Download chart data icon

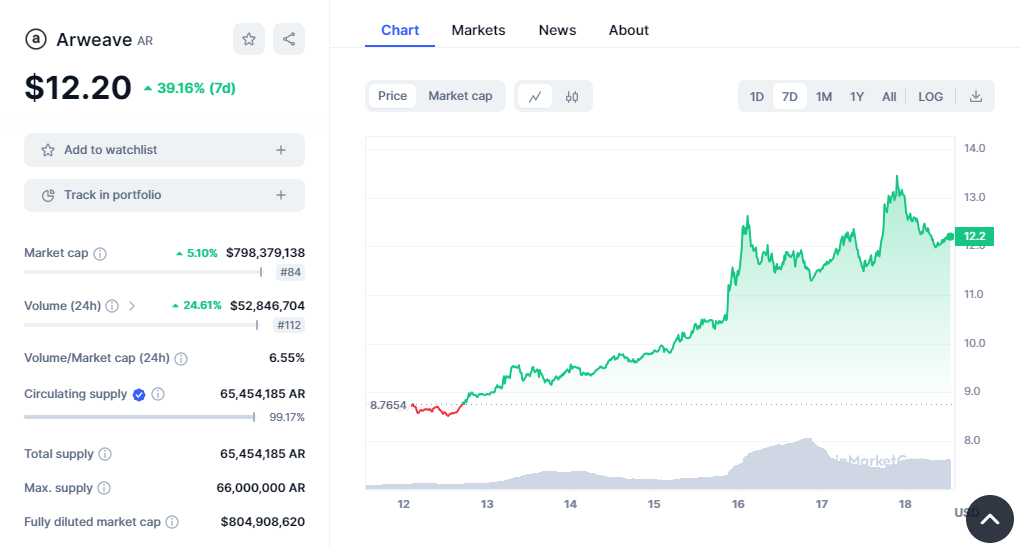point(975,96)
